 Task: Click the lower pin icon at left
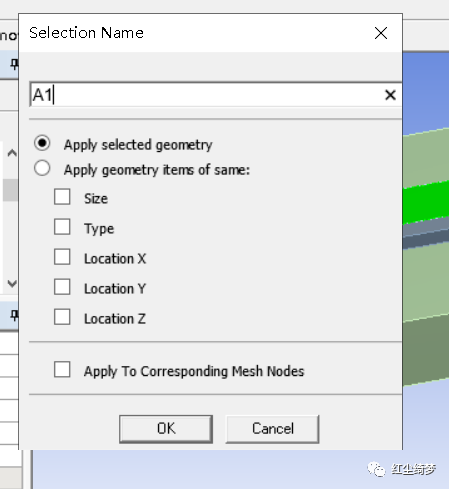pos(14,315)
